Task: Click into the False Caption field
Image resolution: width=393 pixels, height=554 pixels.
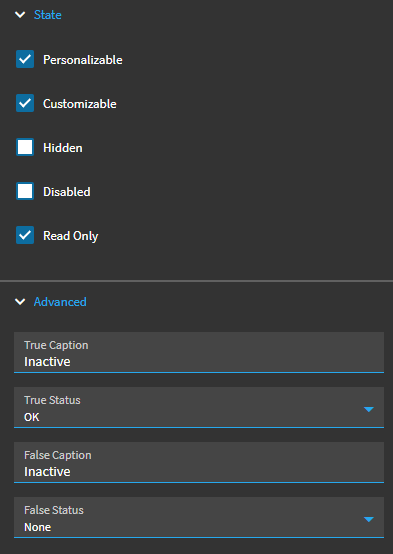Action: click(x=199, y=462)
